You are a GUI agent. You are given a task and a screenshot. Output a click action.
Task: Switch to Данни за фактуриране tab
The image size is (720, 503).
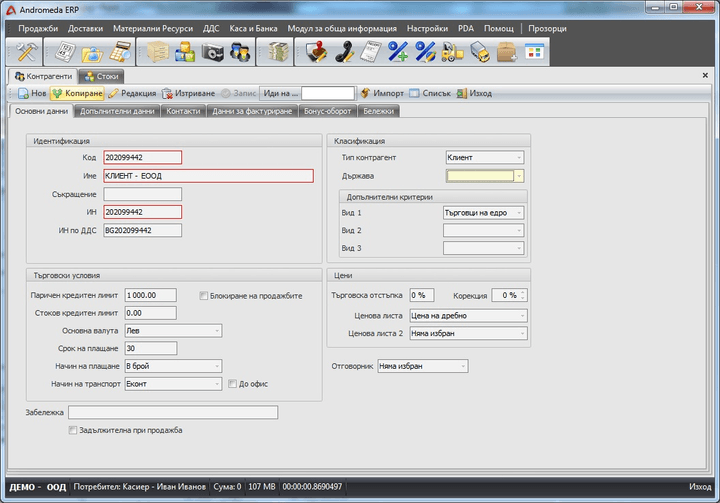(x=252, y=111)
